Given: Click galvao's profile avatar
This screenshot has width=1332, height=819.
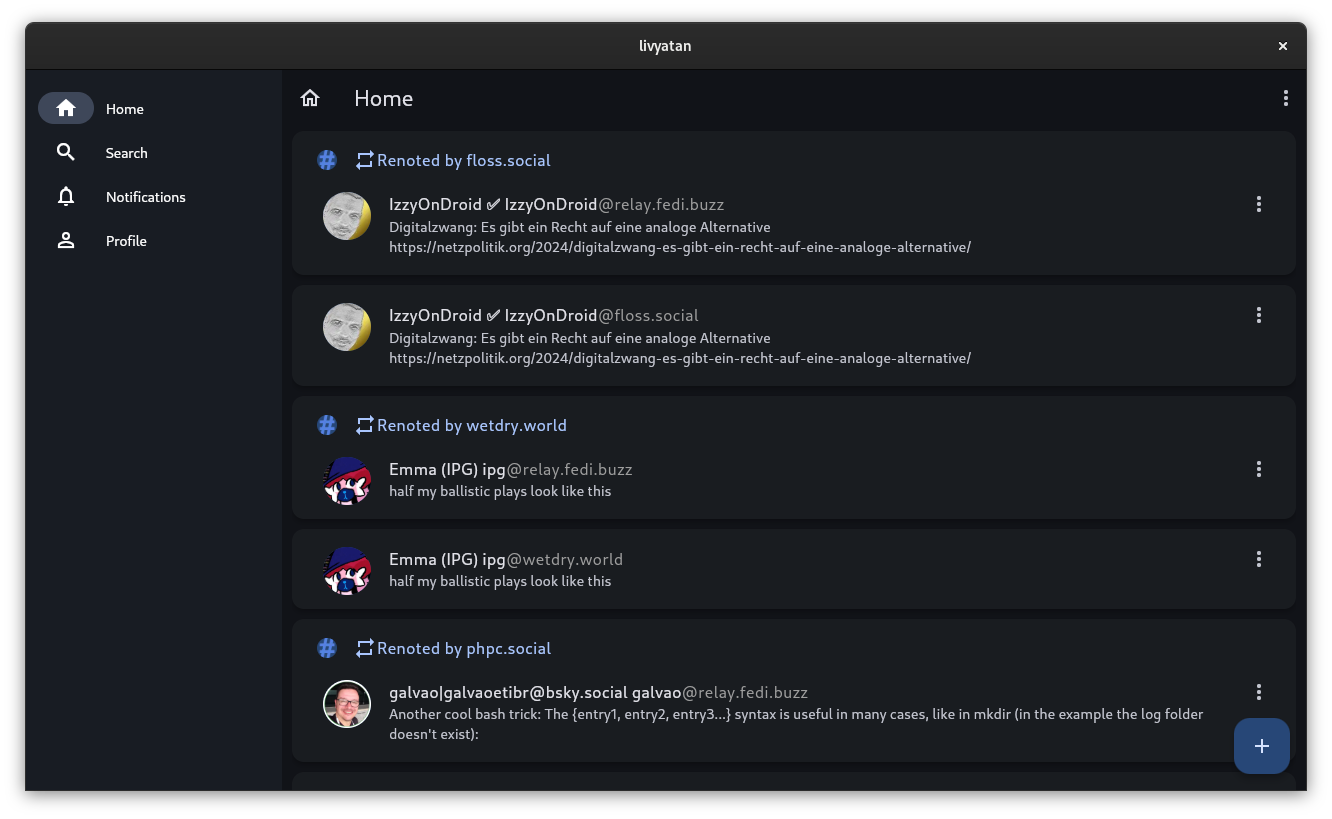Looking at the screenshot, I should click(x=347, y=704).
